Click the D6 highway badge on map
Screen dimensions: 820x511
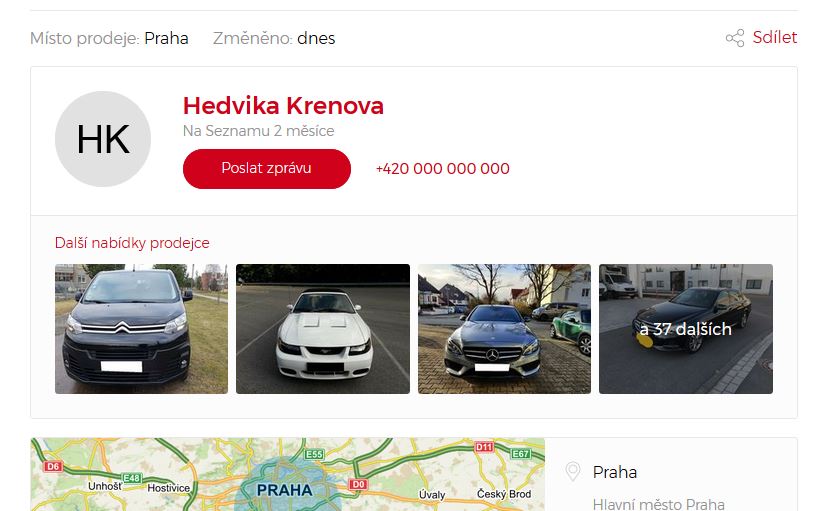tap(53, 466)
